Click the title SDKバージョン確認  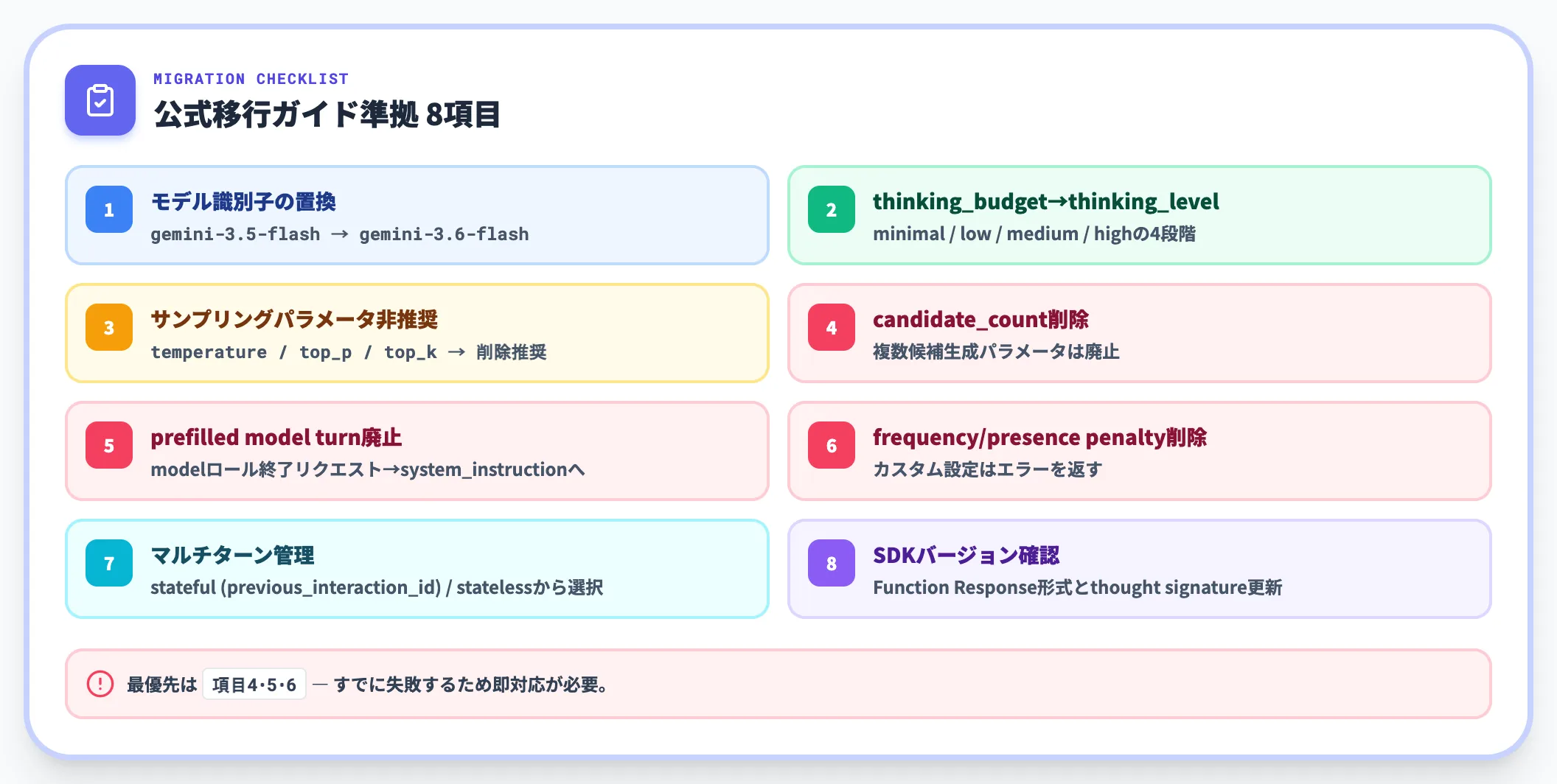(966, 555)
